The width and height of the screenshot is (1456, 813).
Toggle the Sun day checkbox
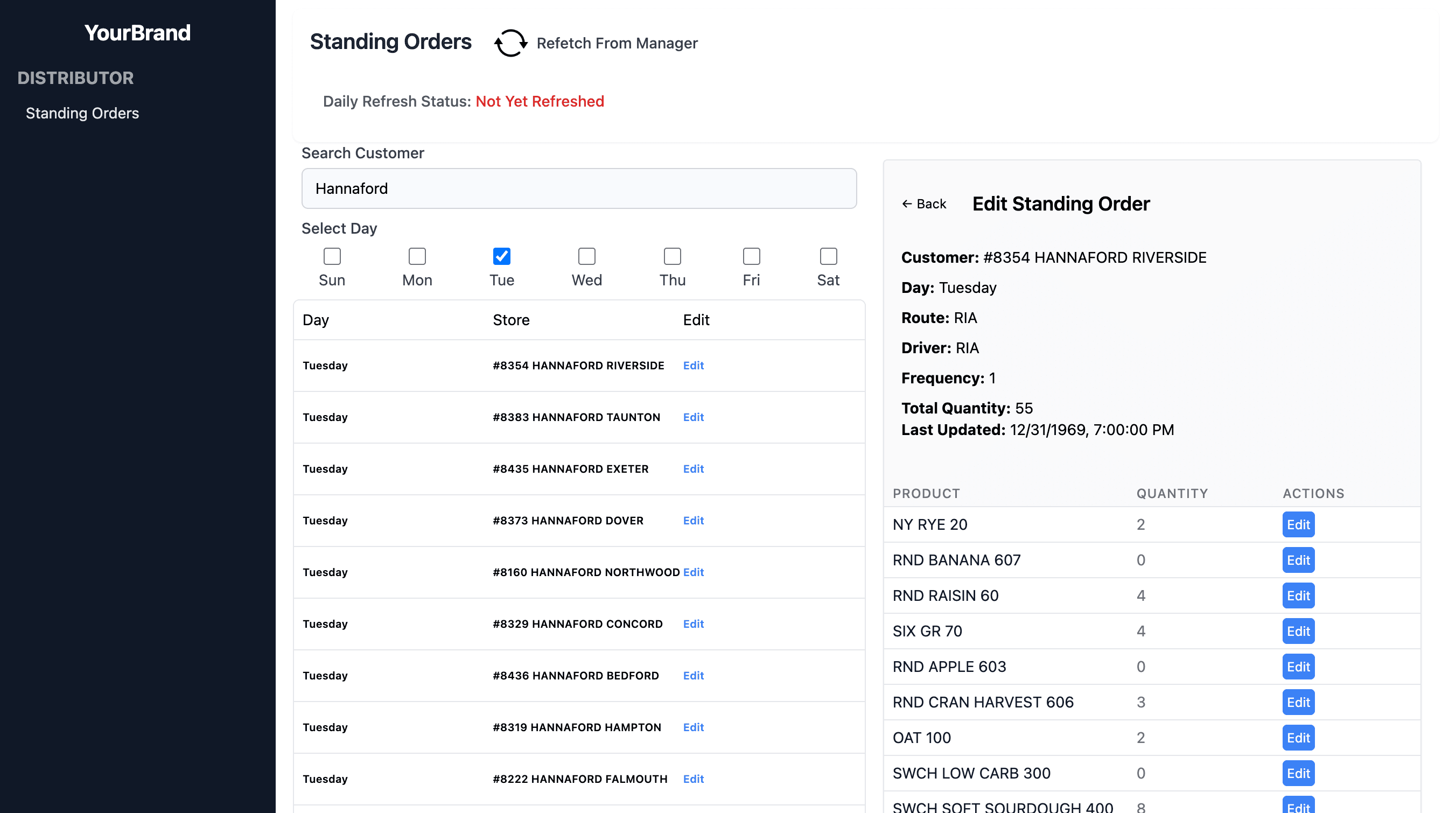coord(332,256)
